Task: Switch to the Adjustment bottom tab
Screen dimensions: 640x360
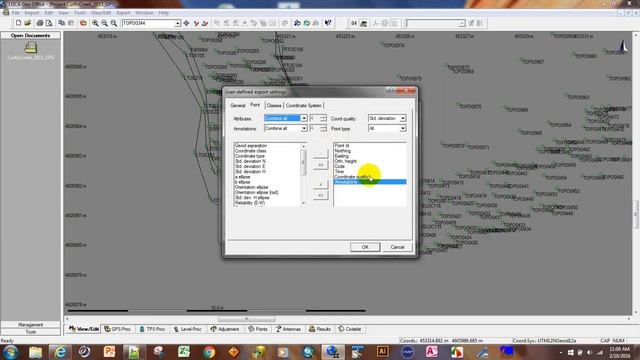Action: point(224,329)
